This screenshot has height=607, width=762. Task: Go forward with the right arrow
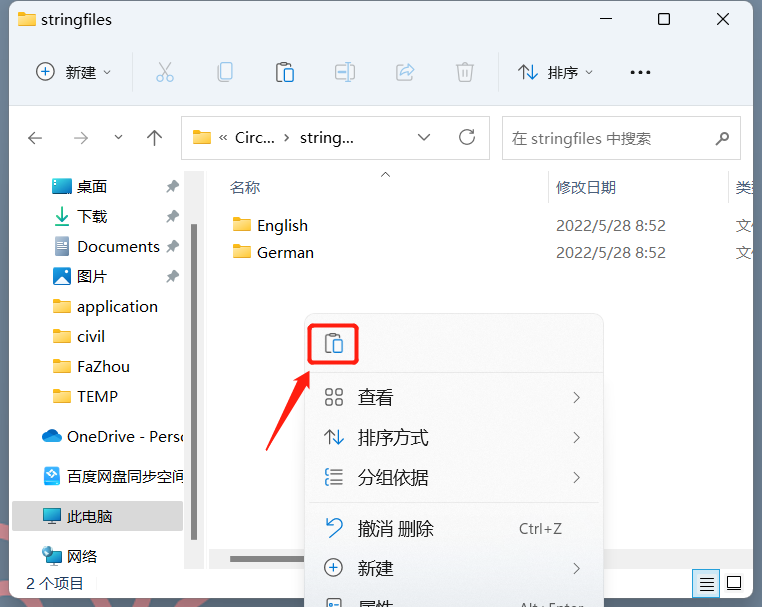pos(81,138)
